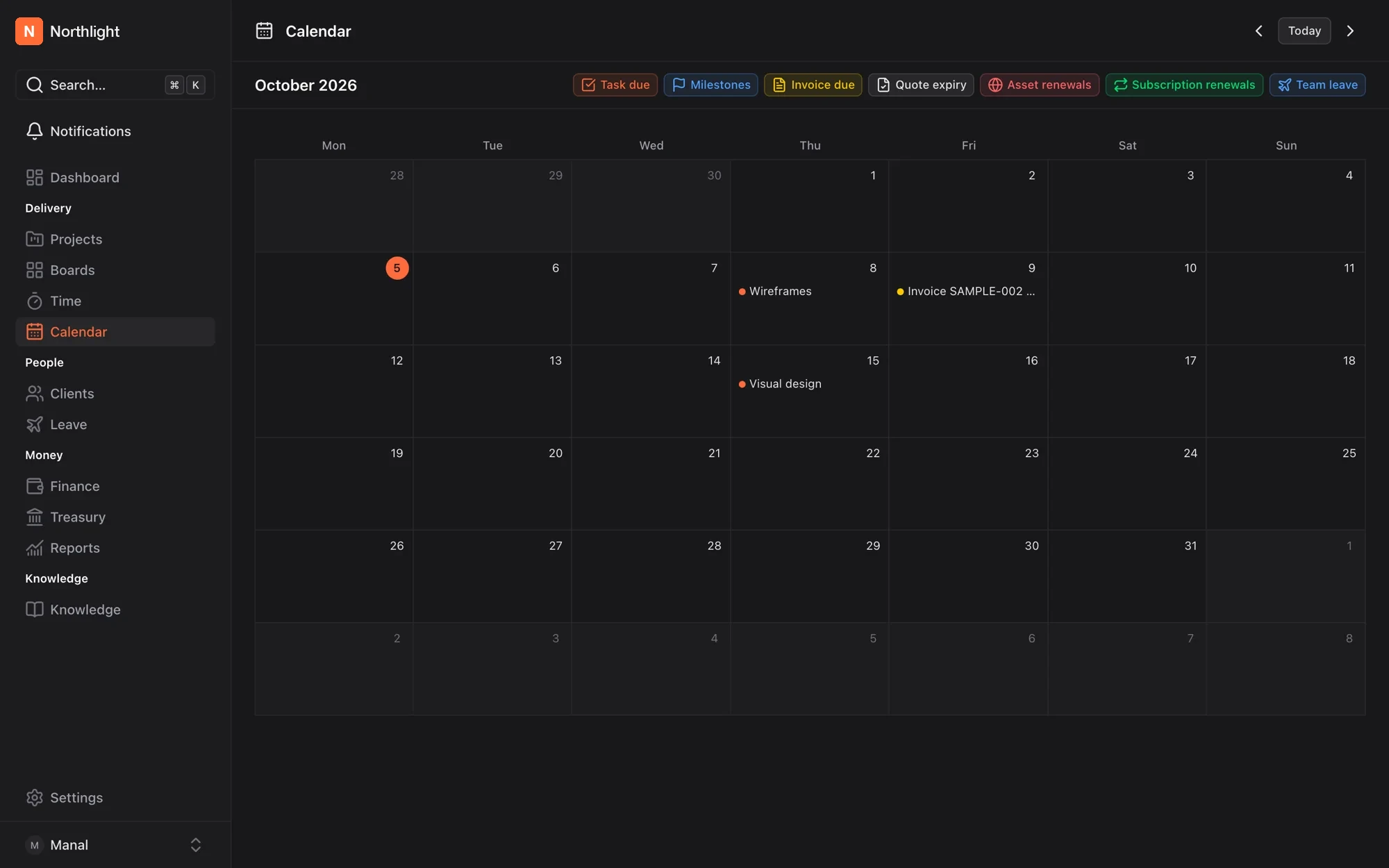Click the Northlight logo icon
Screen dimensions: 1389x868
[x=29, y=31]
